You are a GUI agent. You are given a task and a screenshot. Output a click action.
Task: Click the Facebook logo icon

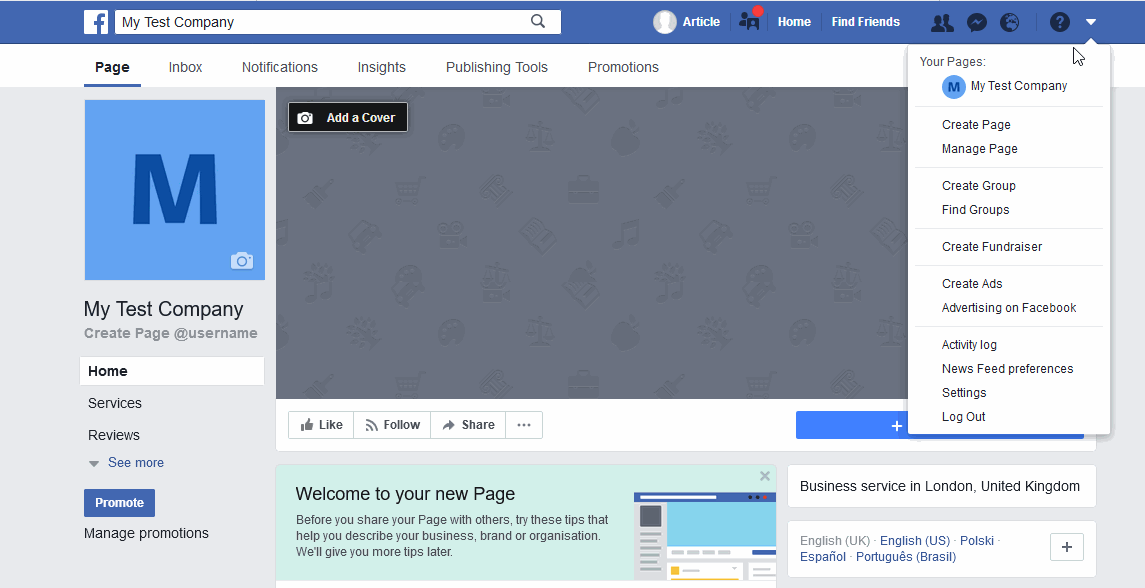96,22
